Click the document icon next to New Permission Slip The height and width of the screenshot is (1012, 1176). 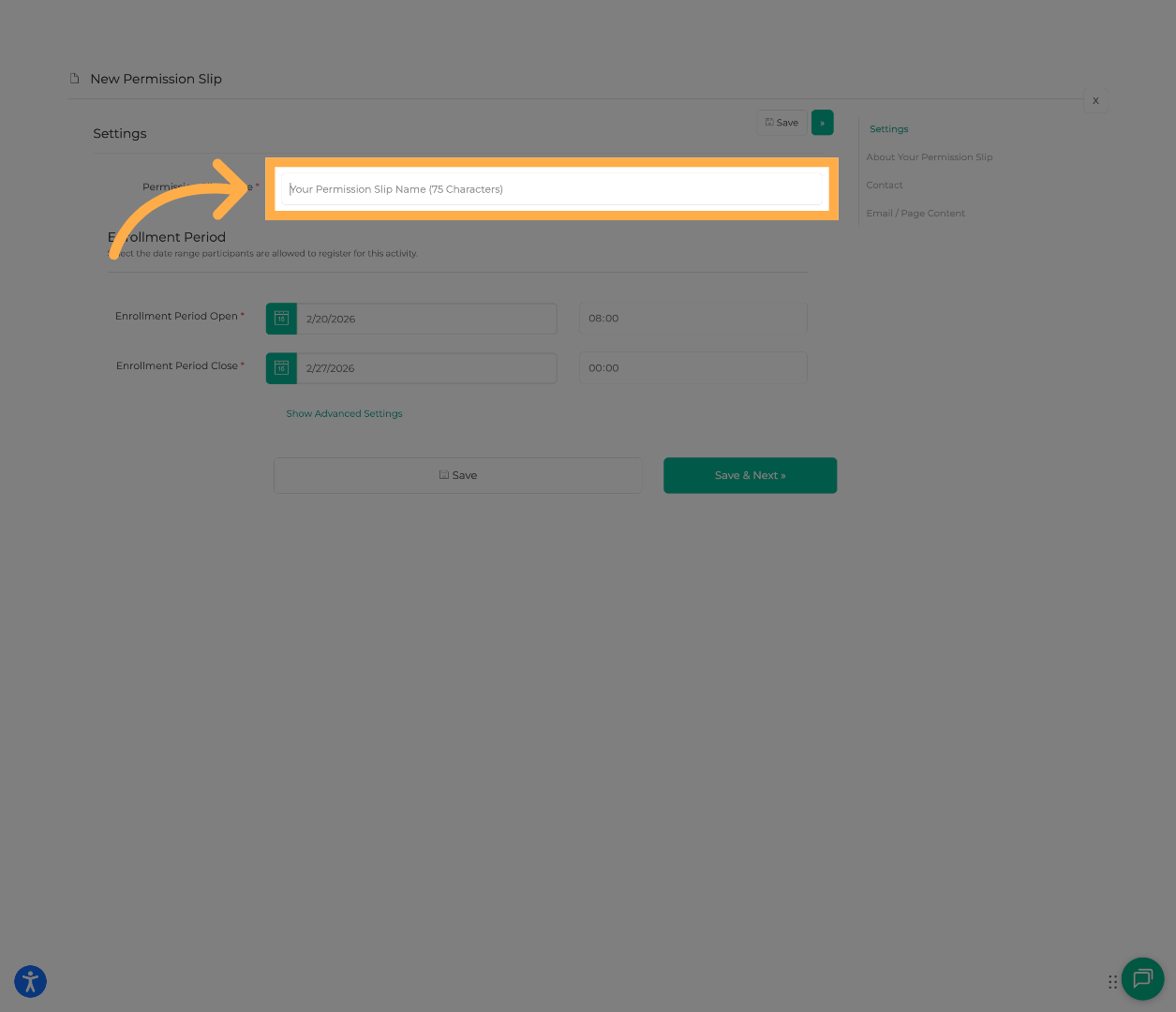[74, 79]
